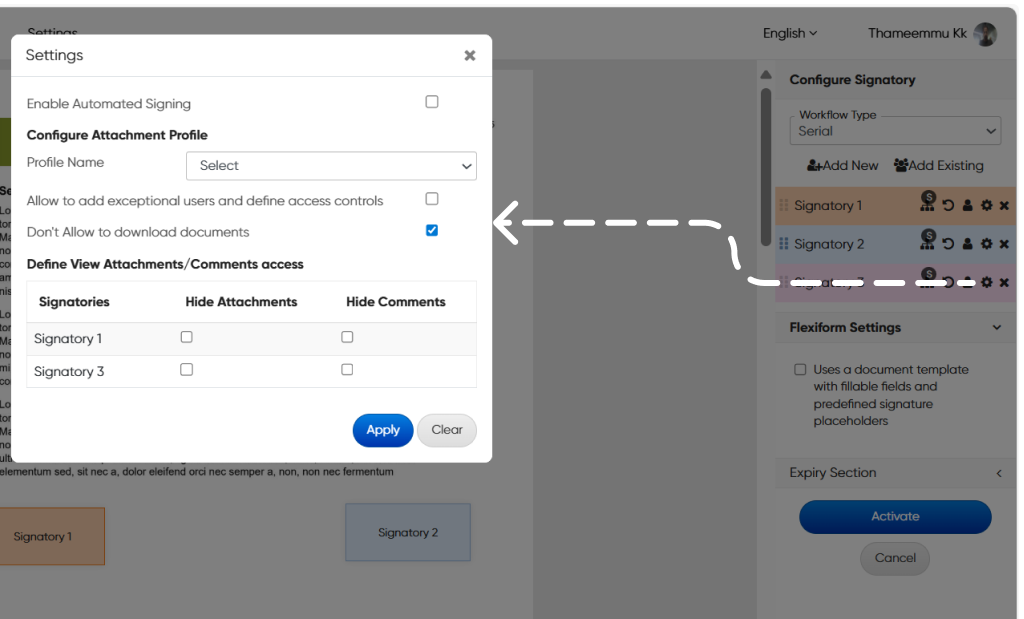Click the Signatory 2 signature placeholder
This screenshot has height=619, width=1024.
pos(408,532)
